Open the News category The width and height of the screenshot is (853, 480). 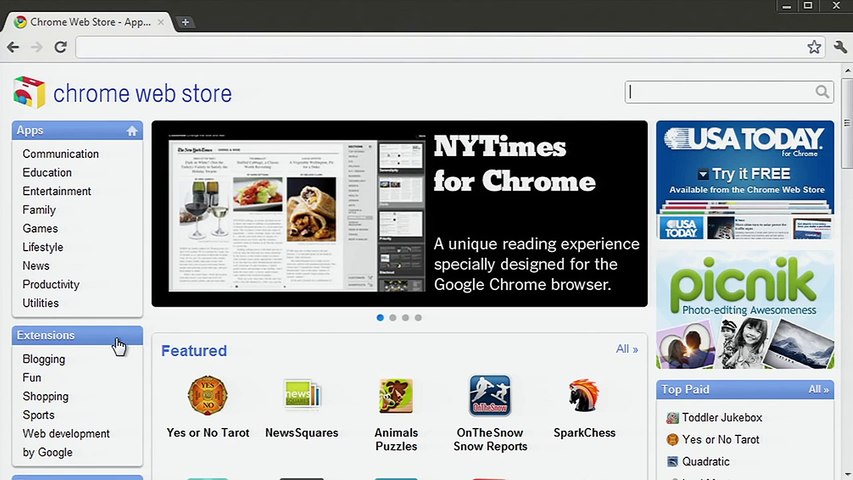click(36, 266)
